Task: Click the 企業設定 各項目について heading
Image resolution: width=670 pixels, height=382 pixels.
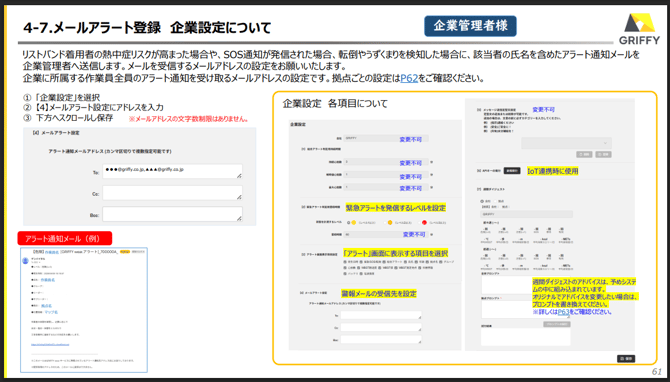Action: [x=335, y=104]
